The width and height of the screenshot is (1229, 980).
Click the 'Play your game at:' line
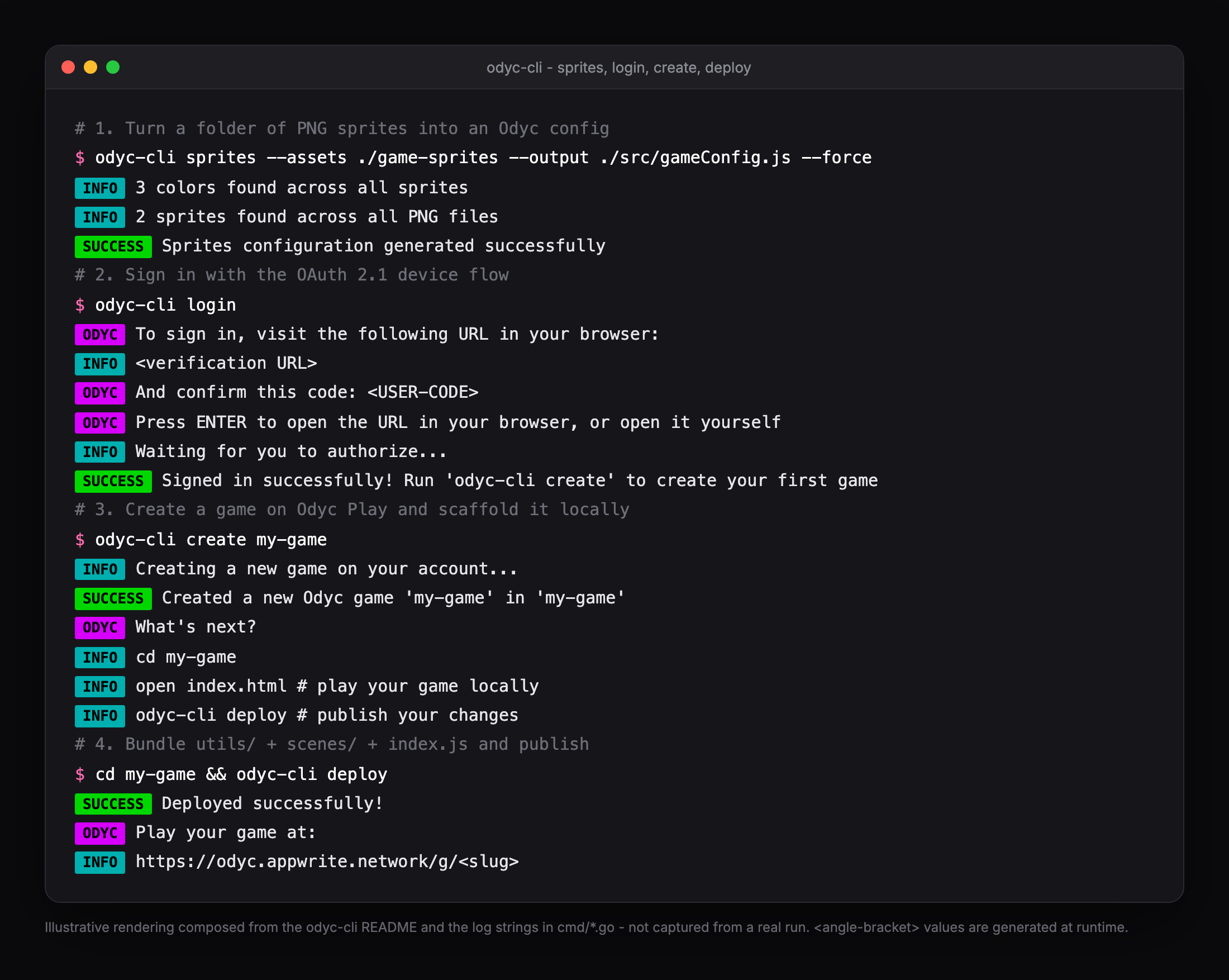(x=226, y=833)
